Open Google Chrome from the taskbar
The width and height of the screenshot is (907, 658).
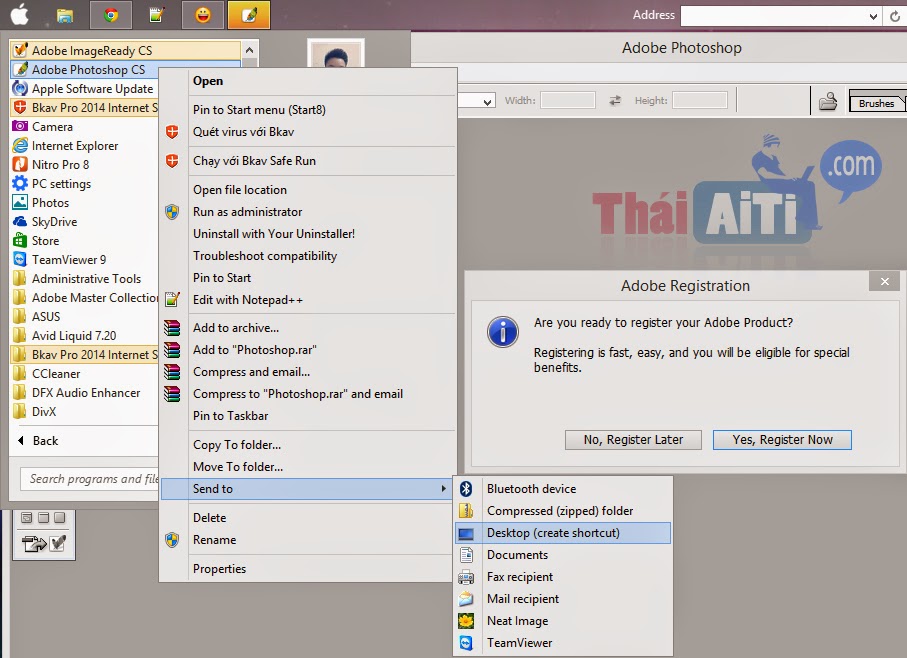[x=111, y=14]
